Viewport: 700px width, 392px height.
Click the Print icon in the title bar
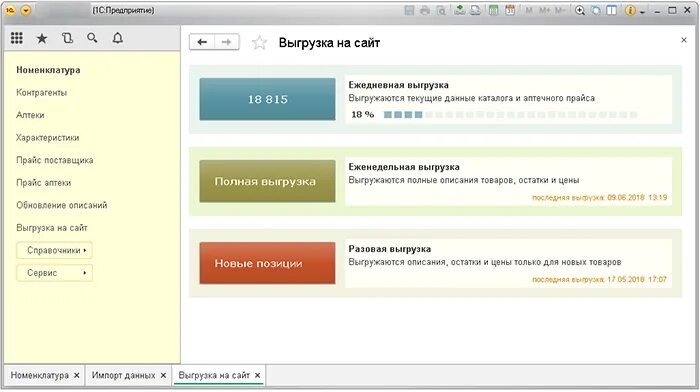click(x=425, y=10)
